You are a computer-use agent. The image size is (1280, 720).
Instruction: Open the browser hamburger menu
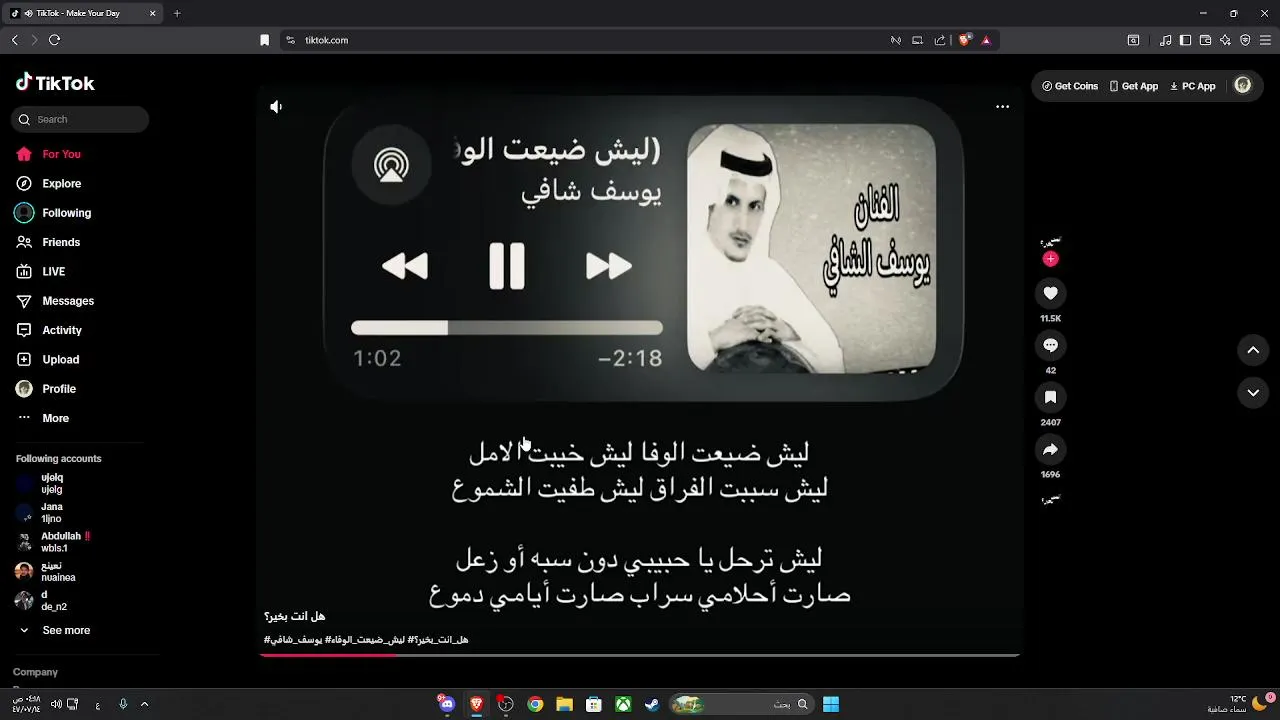pyautogui.click(x=1265, y=40)
